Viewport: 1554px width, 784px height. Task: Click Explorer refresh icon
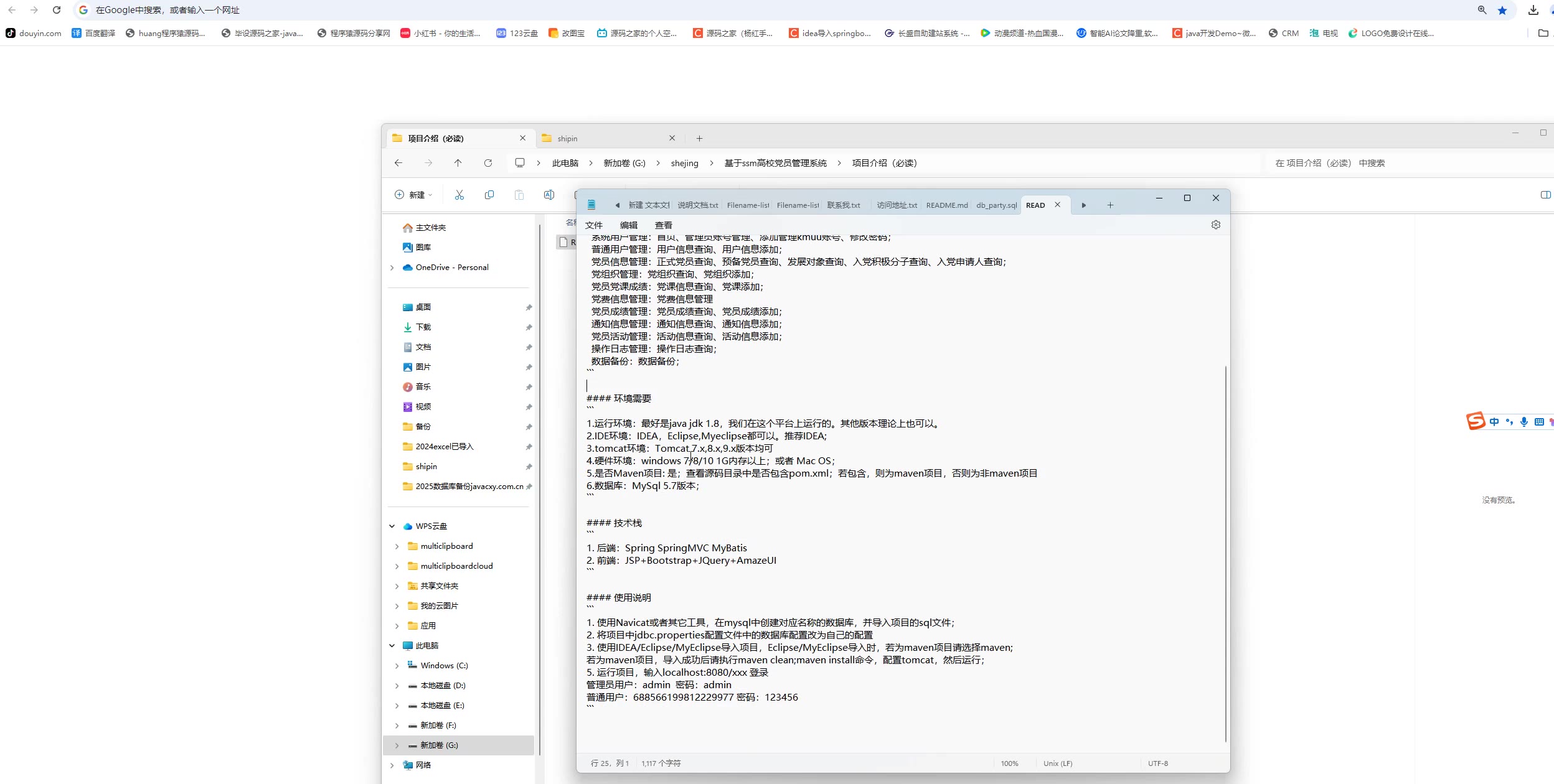pos(488,163)
